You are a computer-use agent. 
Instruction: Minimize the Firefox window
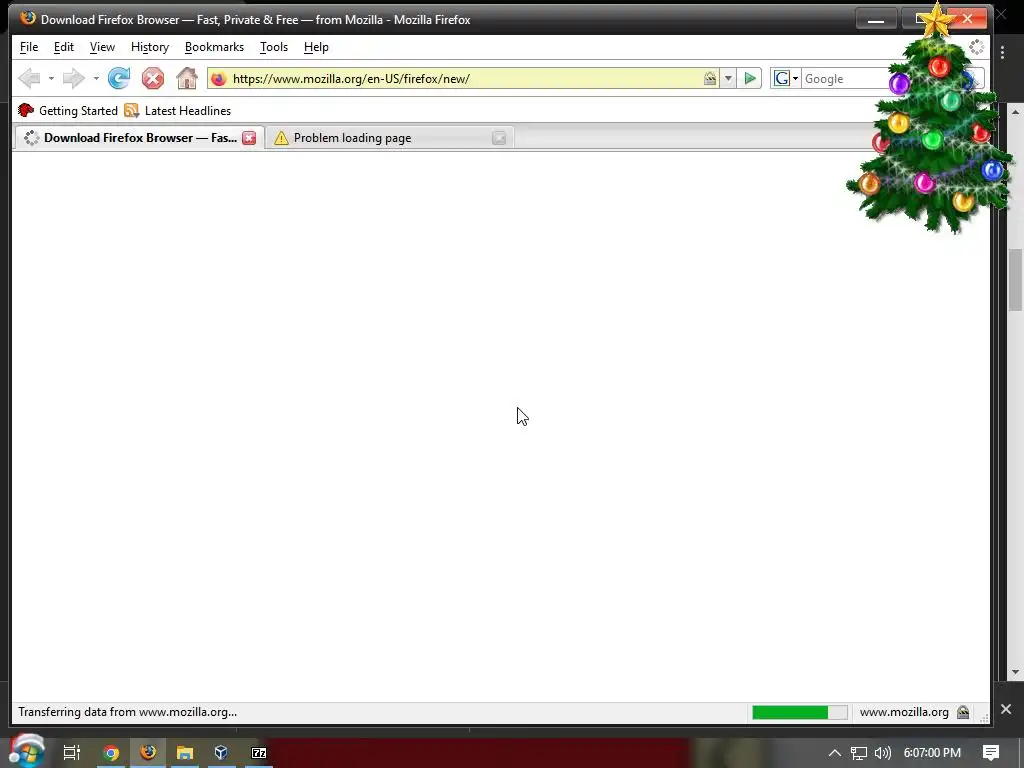coord(876,19)
